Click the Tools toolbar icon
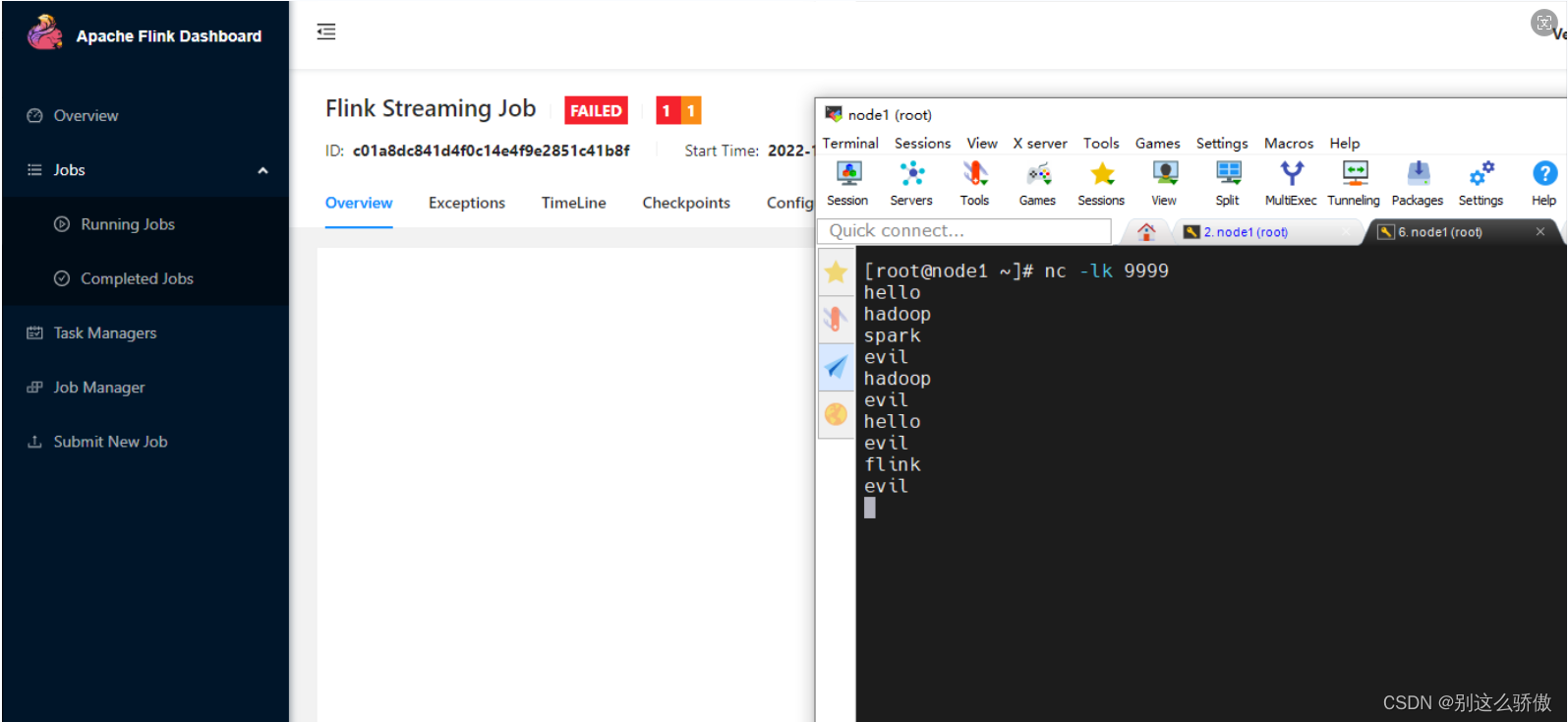 click(974, 183)
